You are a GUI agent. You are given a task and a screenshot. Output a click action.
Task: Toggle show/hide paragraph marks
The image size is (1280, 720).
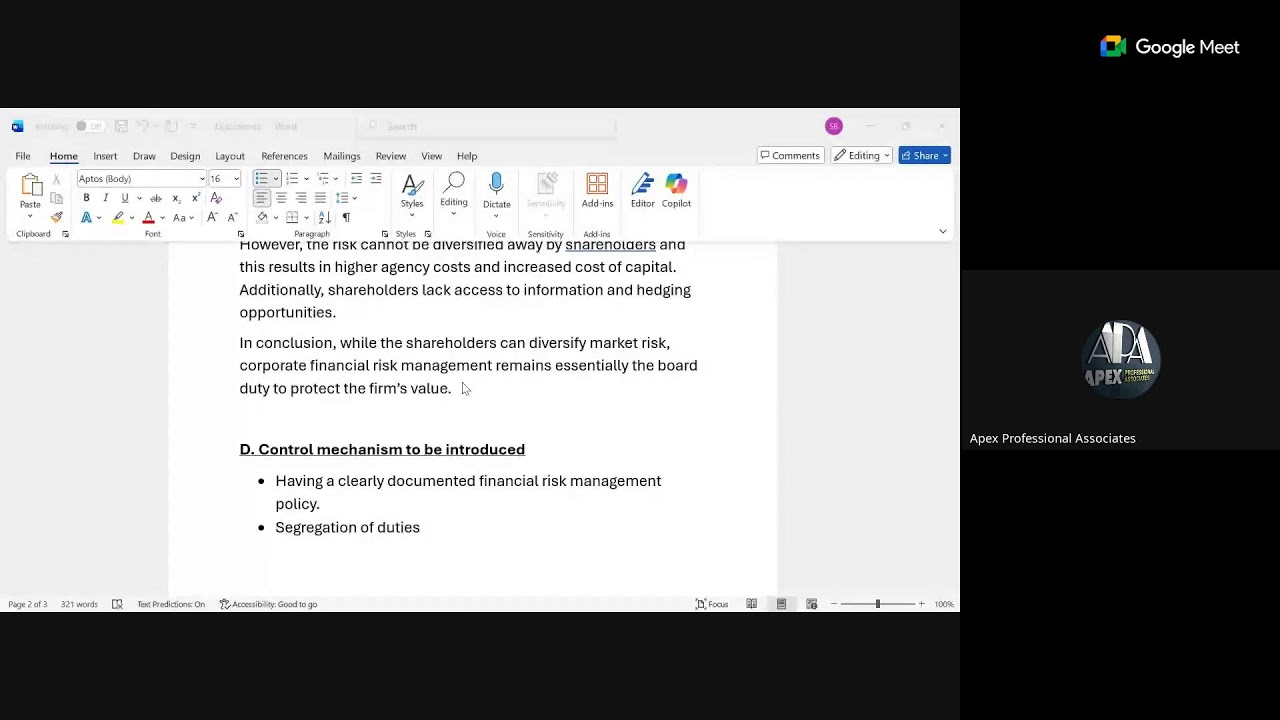click(346, 217)
